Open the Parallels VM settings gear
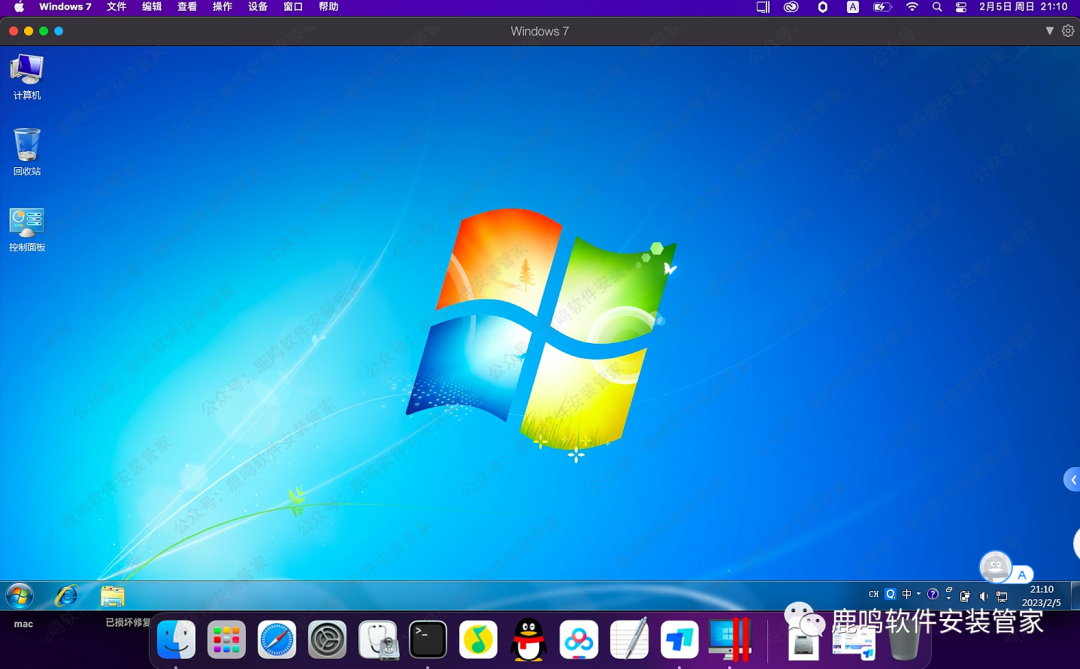This screenshot has width=1080, height=669. pyautogui.click(x=1068, y=31)
